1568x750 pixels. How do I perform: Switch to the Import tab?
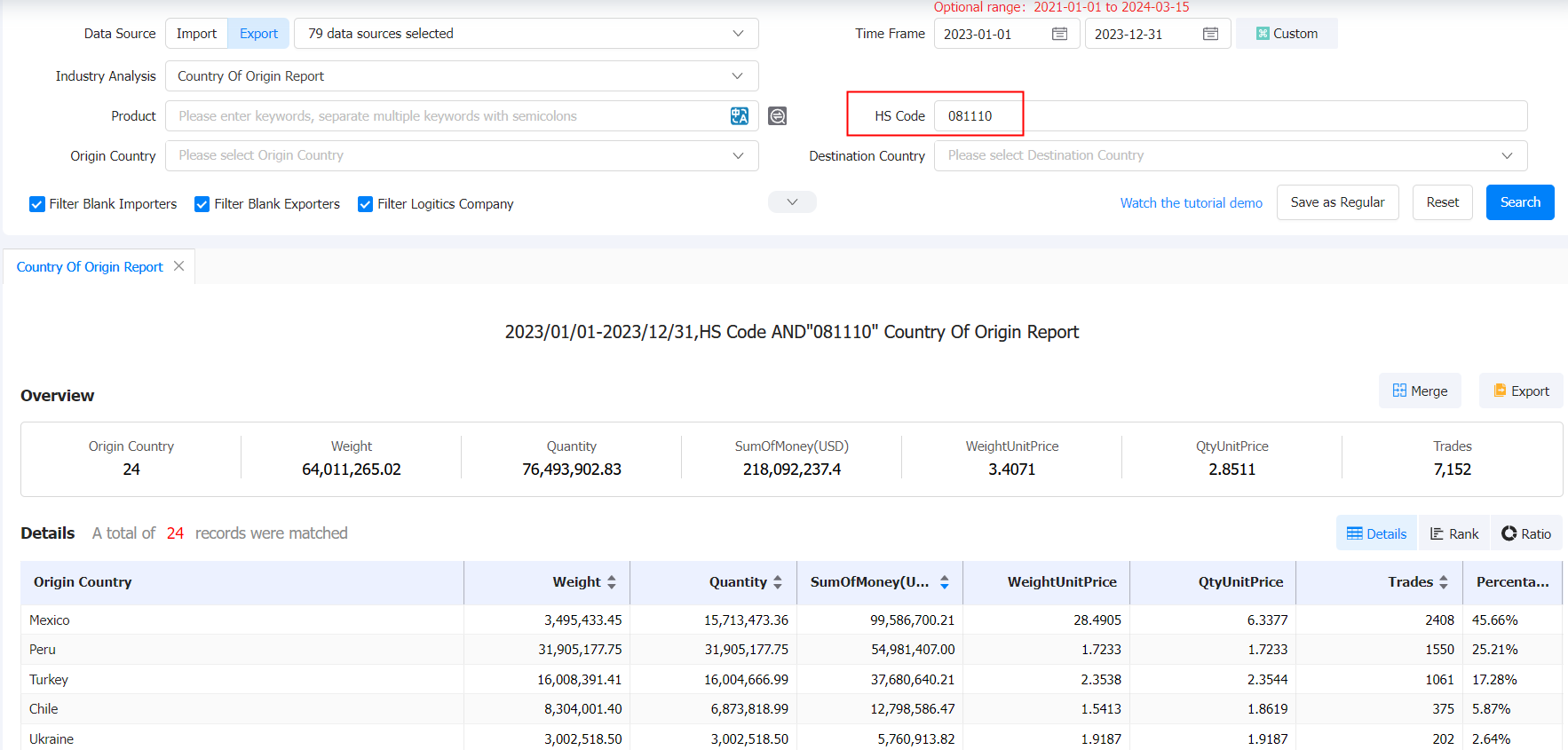coord(196,34)
